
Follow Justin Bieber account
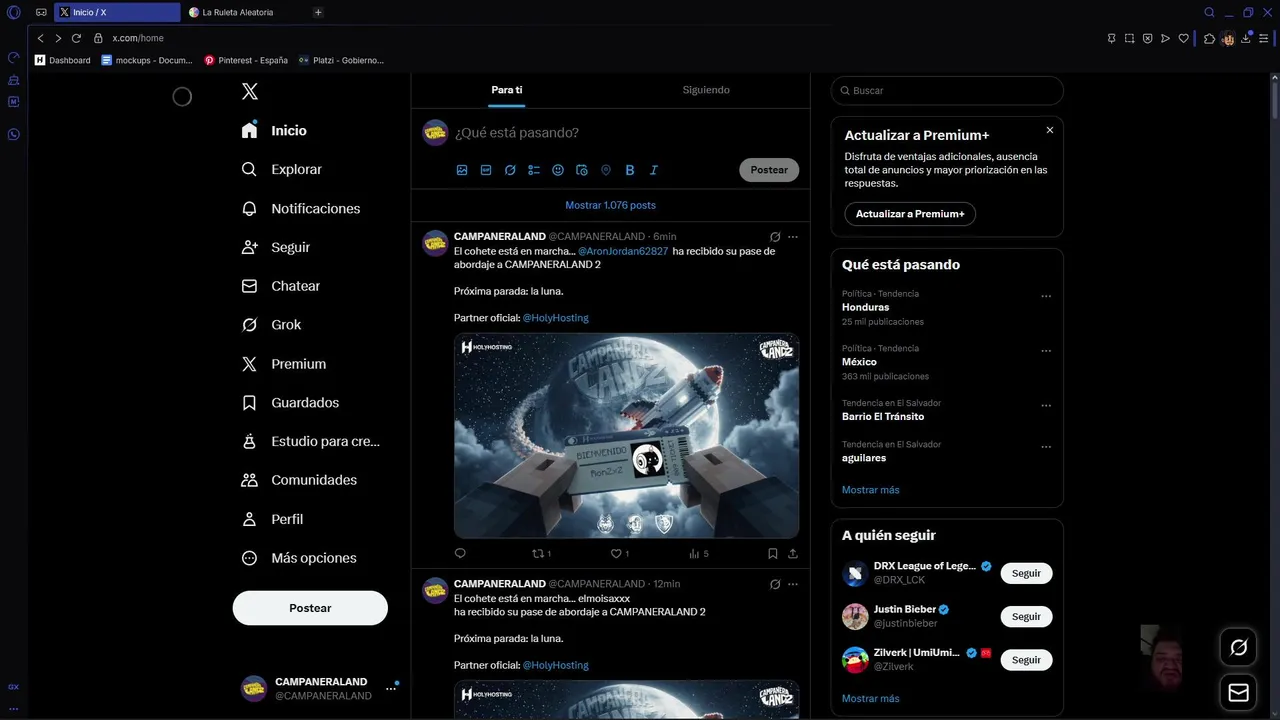[1026, 617]
